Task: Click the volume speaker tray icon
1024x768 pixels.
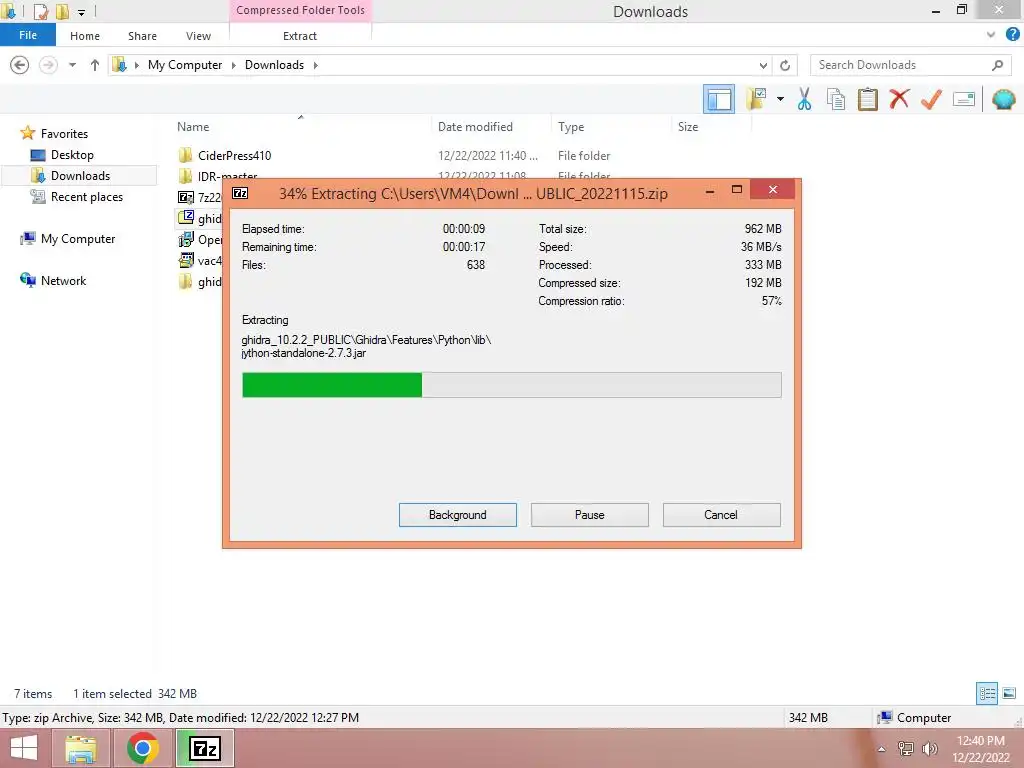Action: 929,749
